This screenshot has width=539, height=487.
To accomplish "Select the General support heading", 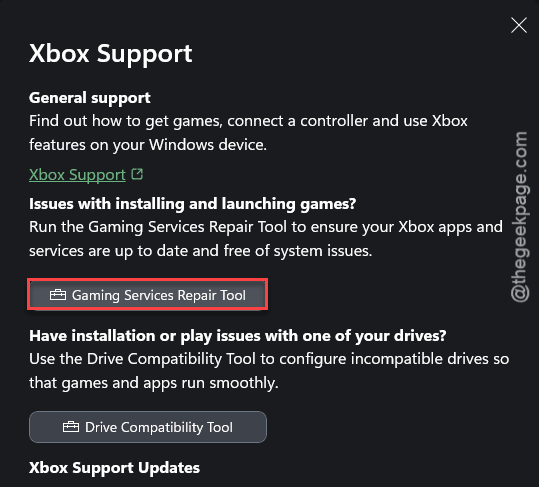I will 90,98.
